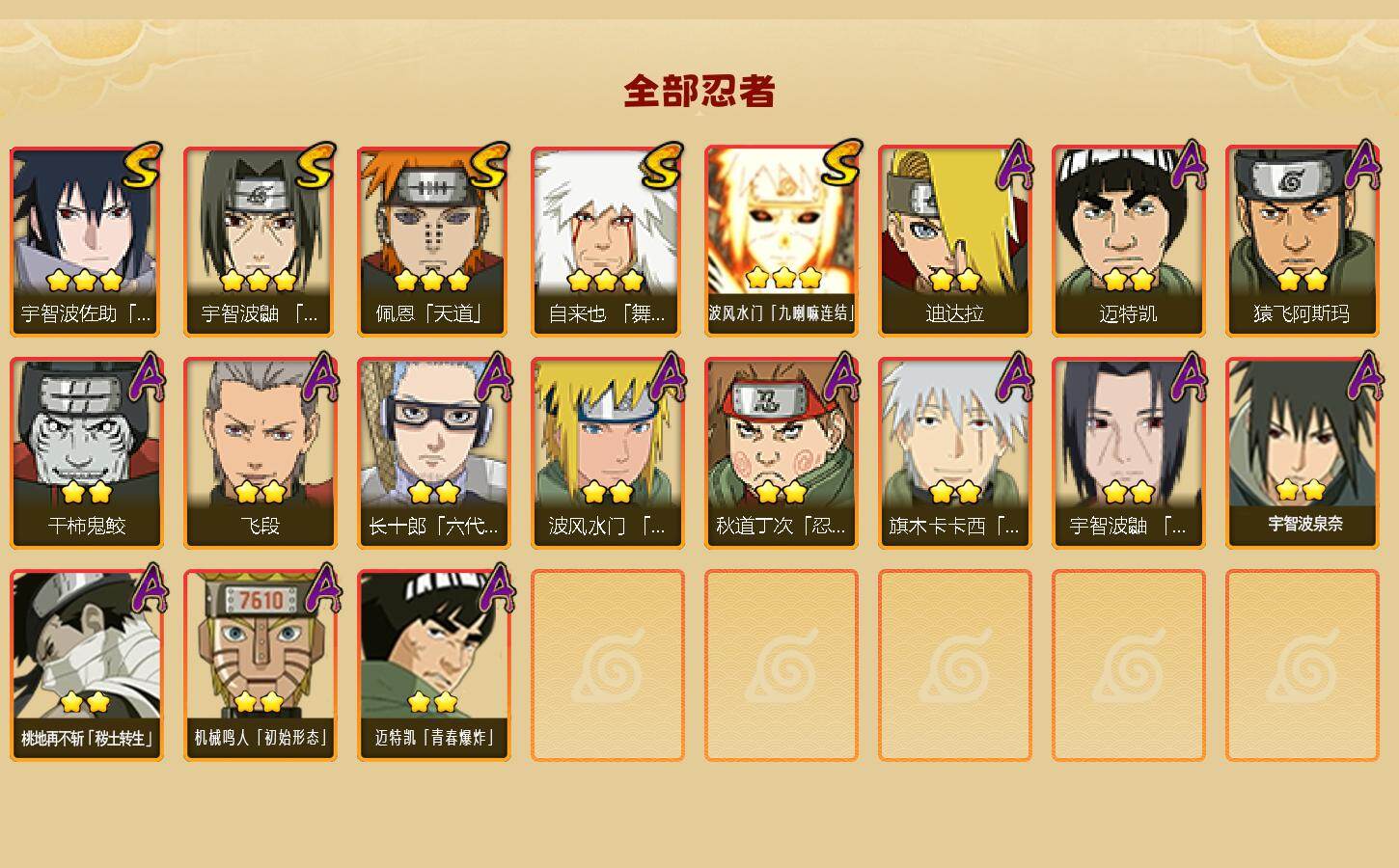Select the 秋道丁次 ninja card
This screenshot has width=1399, height=868.
point(782,453)
